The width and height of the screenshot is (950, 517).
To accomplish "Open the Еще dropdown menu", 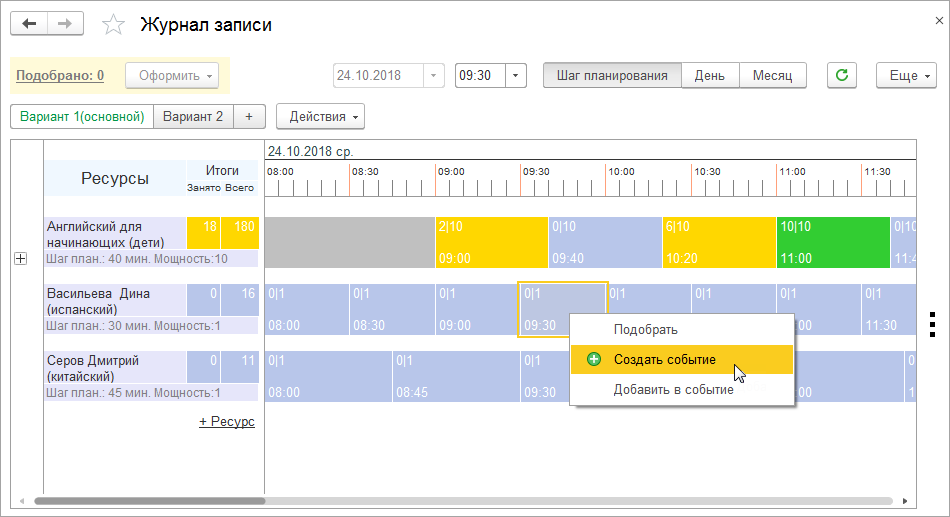I will (x=906, y=75).
